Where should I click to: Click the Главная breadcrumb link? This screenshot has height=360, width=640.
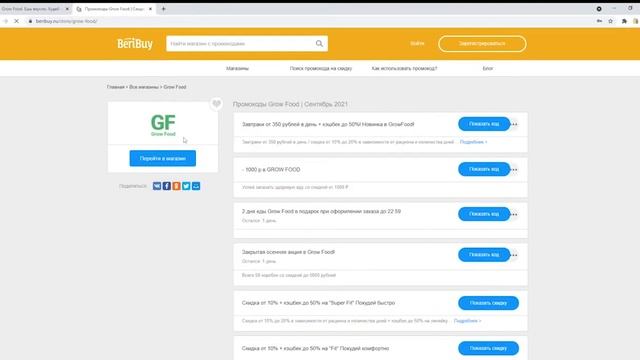pos(116,87)
